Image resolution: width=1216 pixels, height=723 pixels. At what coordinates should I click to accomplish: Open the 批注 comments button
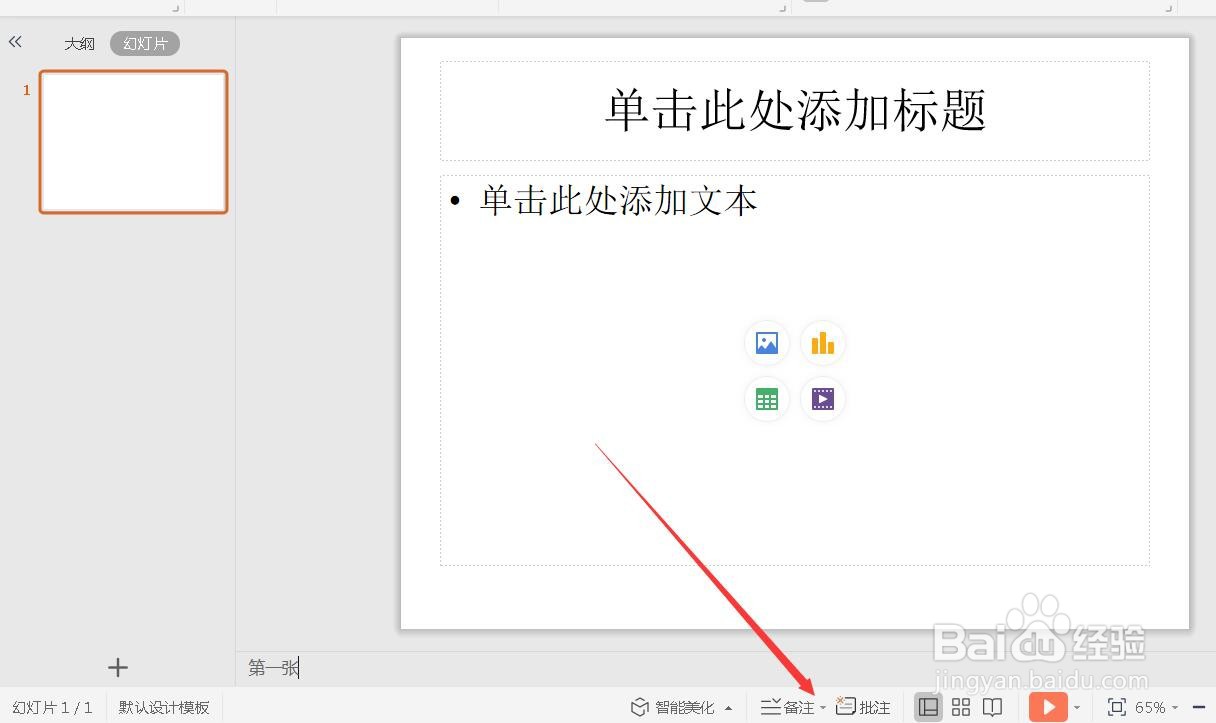(x=863, y=707)
